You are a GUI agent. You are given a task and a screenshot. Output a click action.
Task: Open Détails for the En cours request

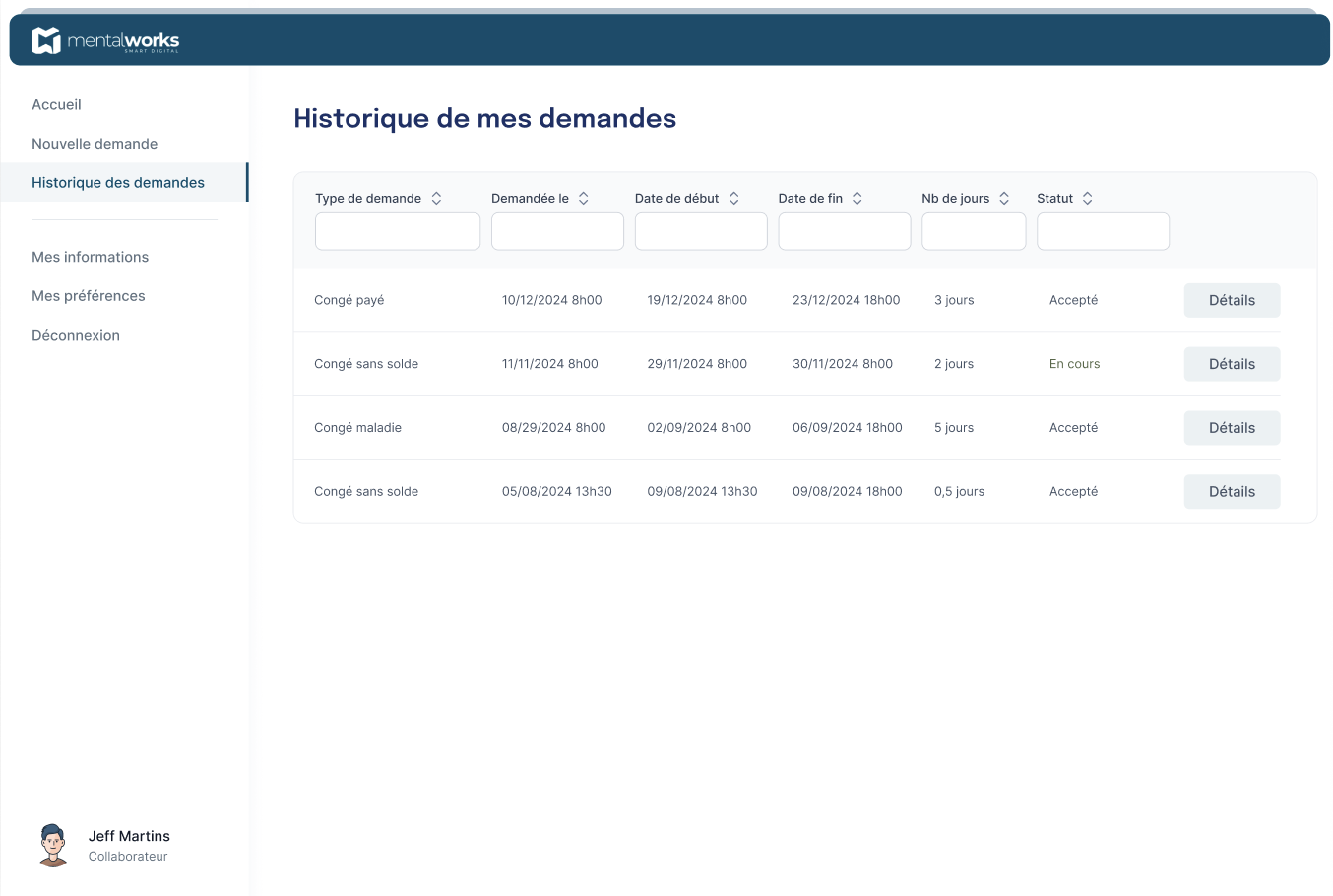1232,364
